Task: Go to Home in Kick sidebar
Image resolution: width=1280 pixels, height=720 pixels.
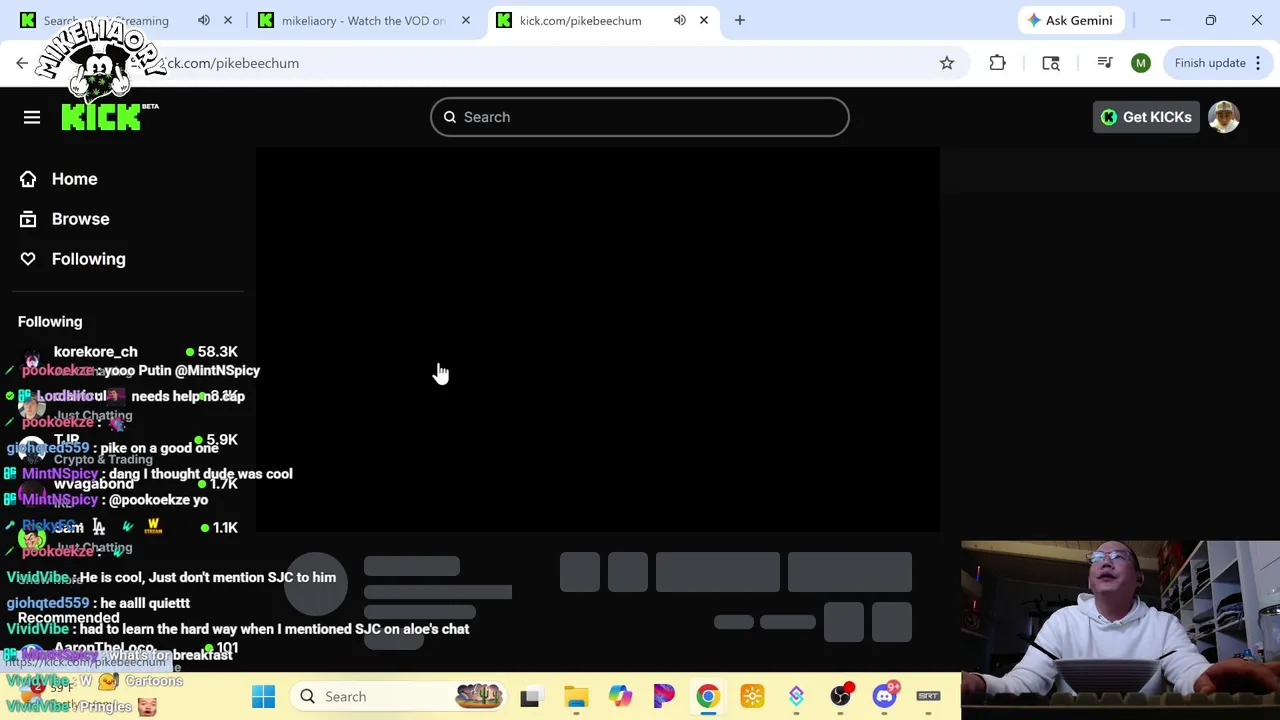Action: pyautogui.click(x=74, y=179)
